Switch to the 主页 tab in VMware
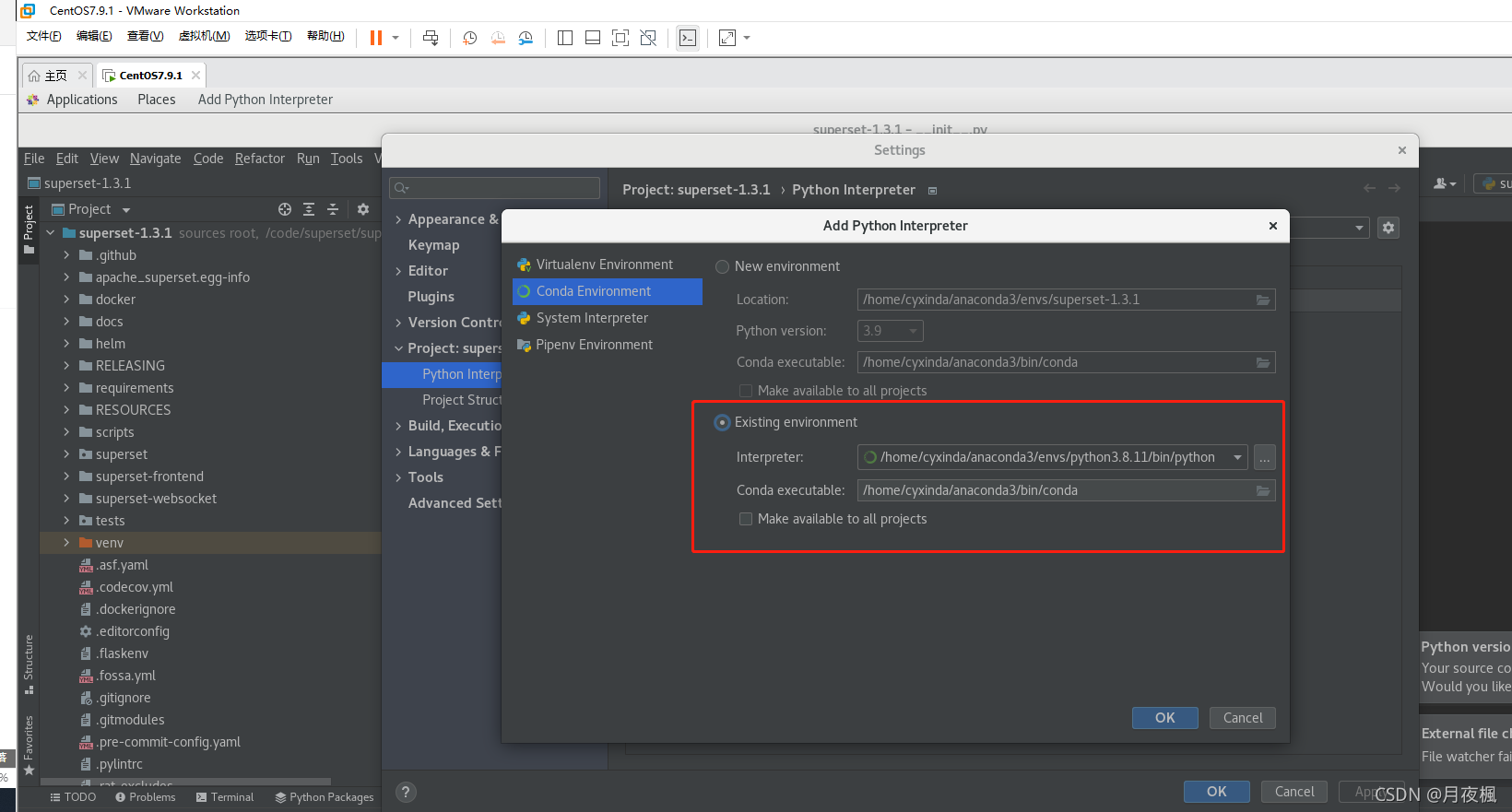 (56, 76)
